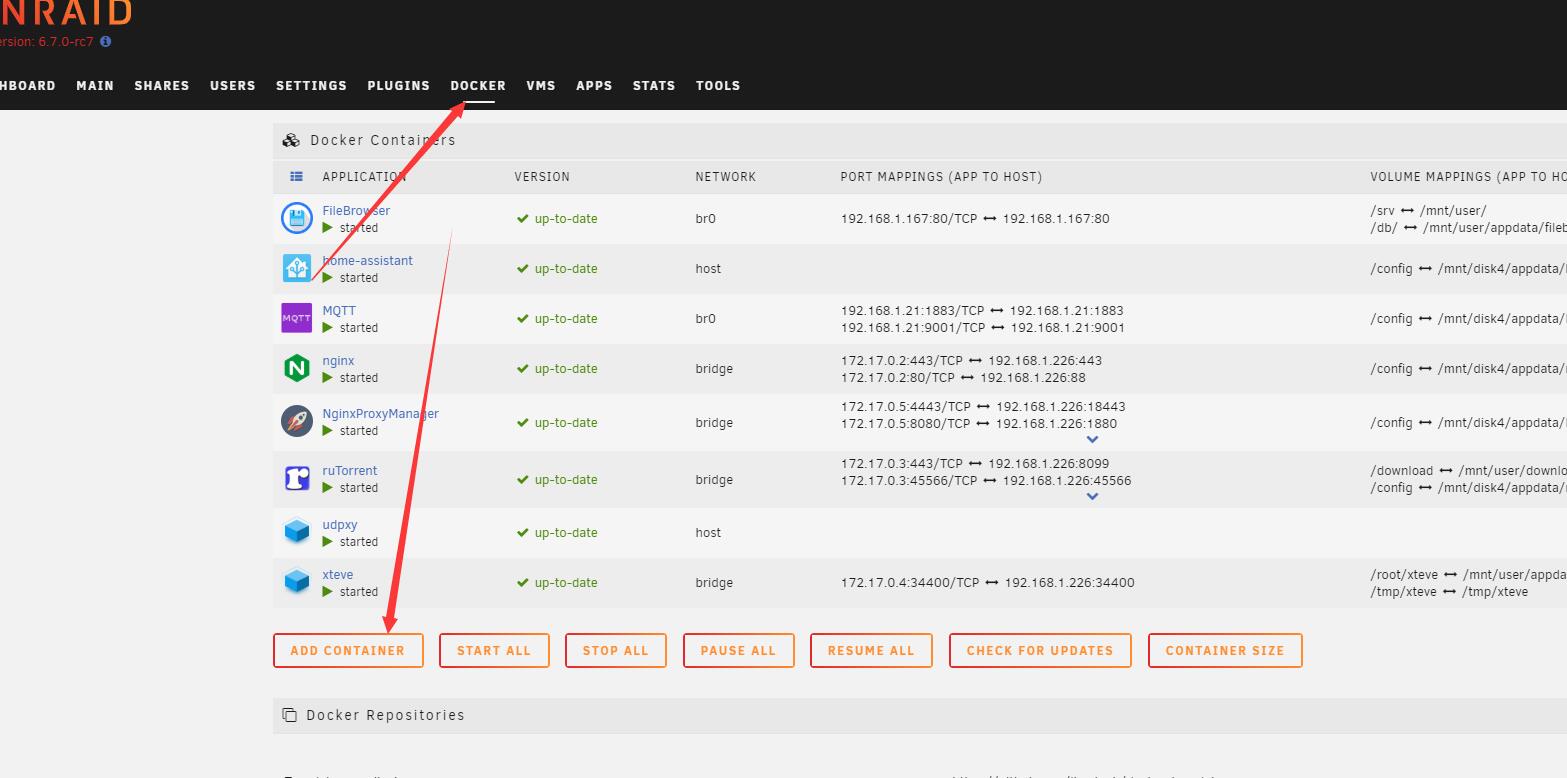
Task: Click the xteve blue cube icon
Action: pos(297,582)
